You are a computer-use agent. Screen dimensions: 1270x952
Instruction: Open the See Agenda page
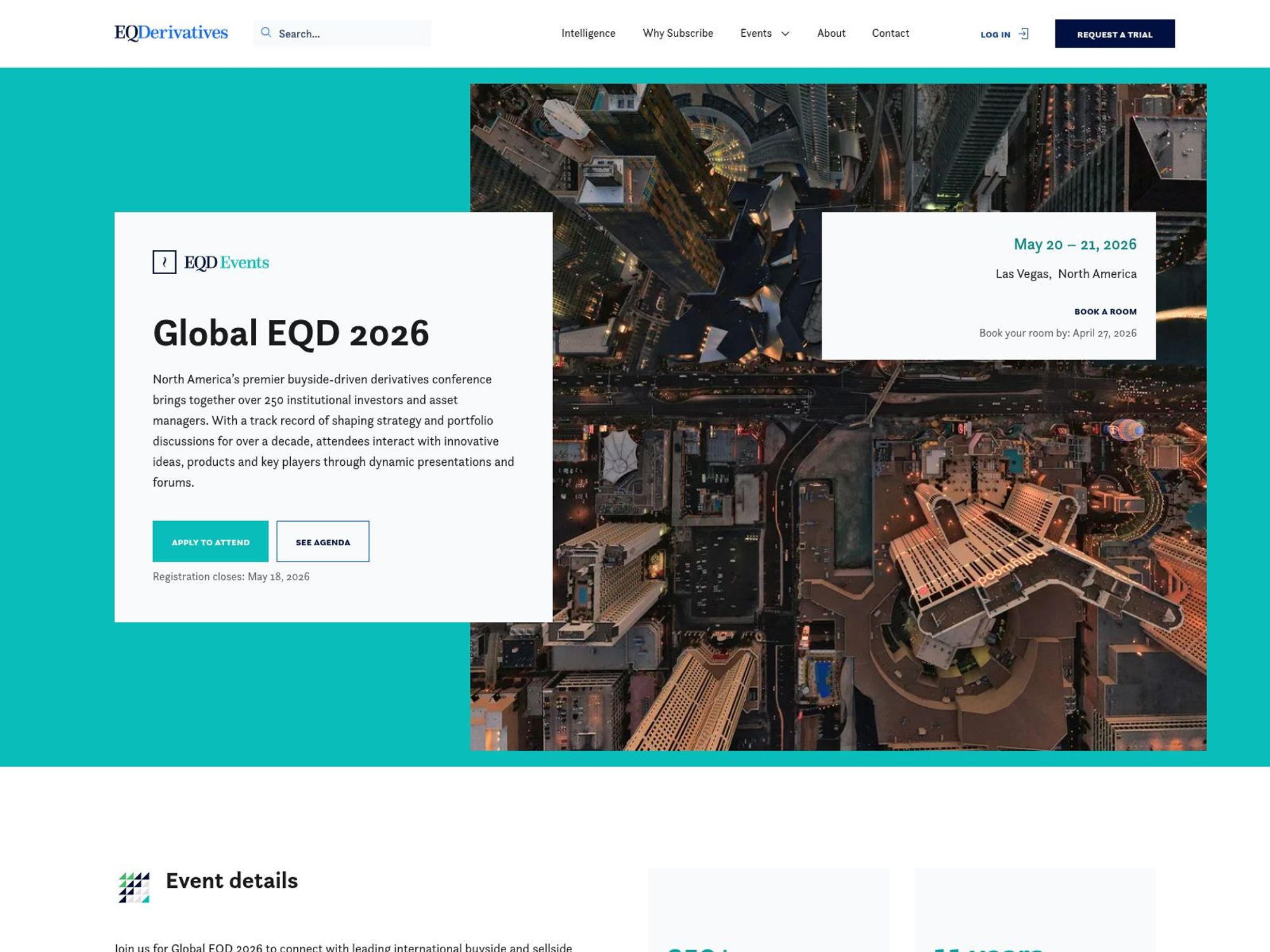[x=323, y=541]
